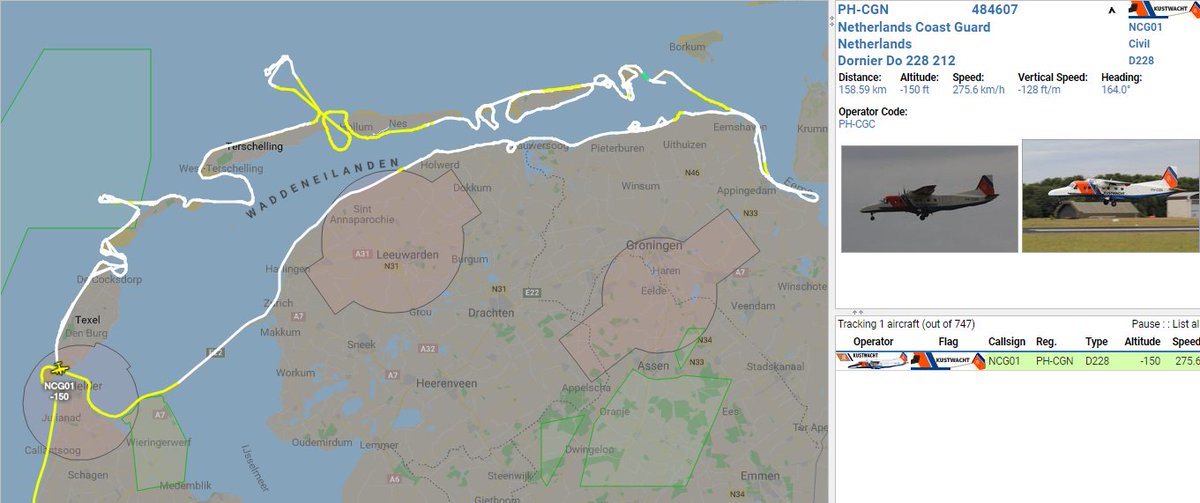The height and width of the screenshot is (503, 1200).
Task: Click the D228 type cell in list
Action: tap(1097, 360)
